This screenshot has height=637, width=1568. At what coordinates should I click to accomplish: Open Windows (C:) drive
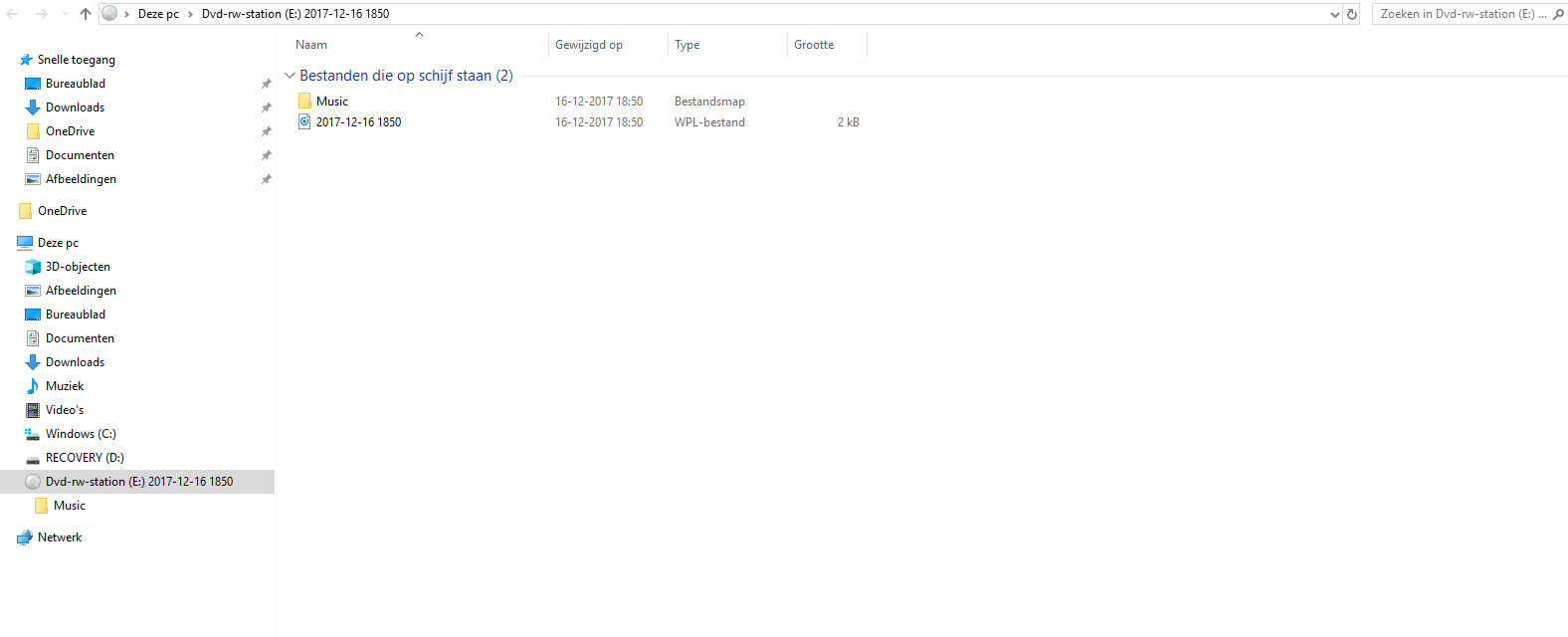[x=81, y=434]
